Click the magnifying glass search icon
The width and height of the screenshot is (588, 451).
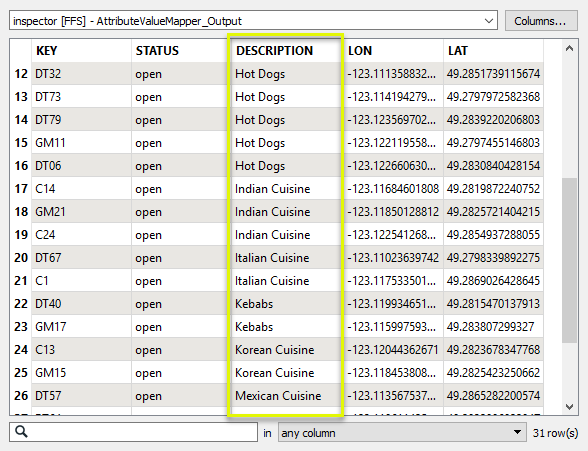click(x=21, y=432)
